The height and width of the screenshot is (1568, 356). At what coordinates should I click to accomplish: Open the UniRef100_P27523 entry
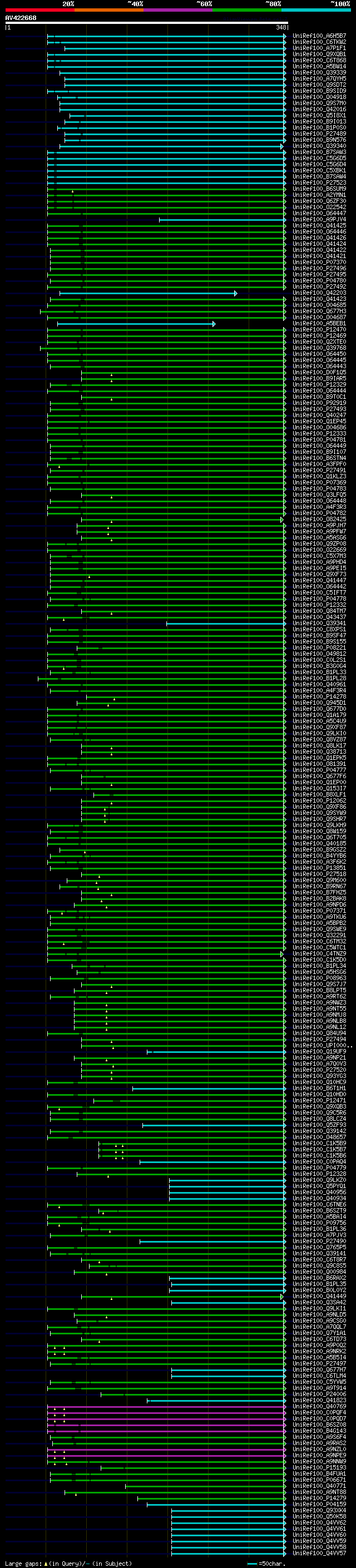pos(319,182)
